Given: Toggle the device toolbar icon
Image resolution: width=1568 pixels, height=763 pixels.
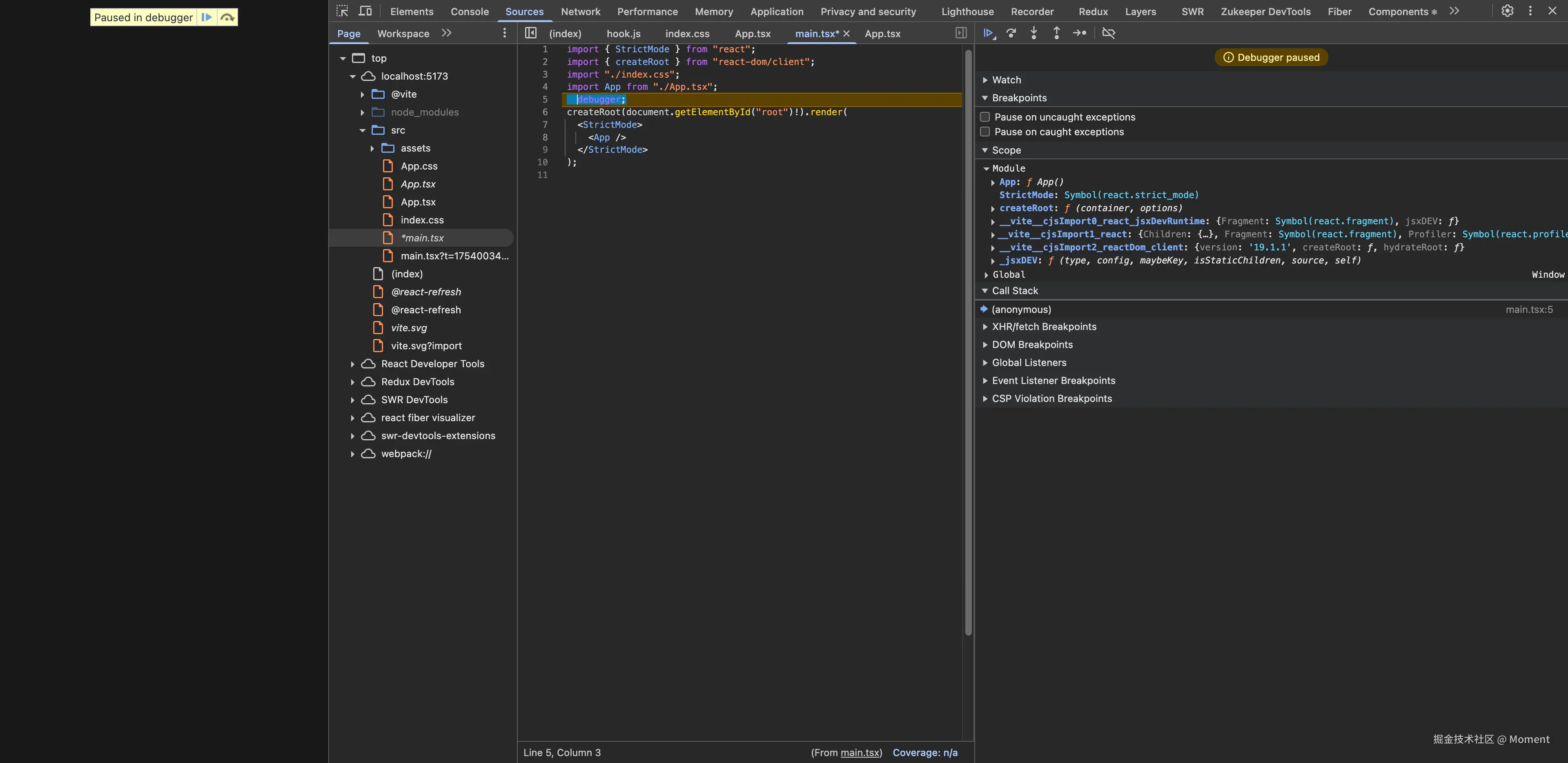Looking at the screenshot, I should [365, 11].
